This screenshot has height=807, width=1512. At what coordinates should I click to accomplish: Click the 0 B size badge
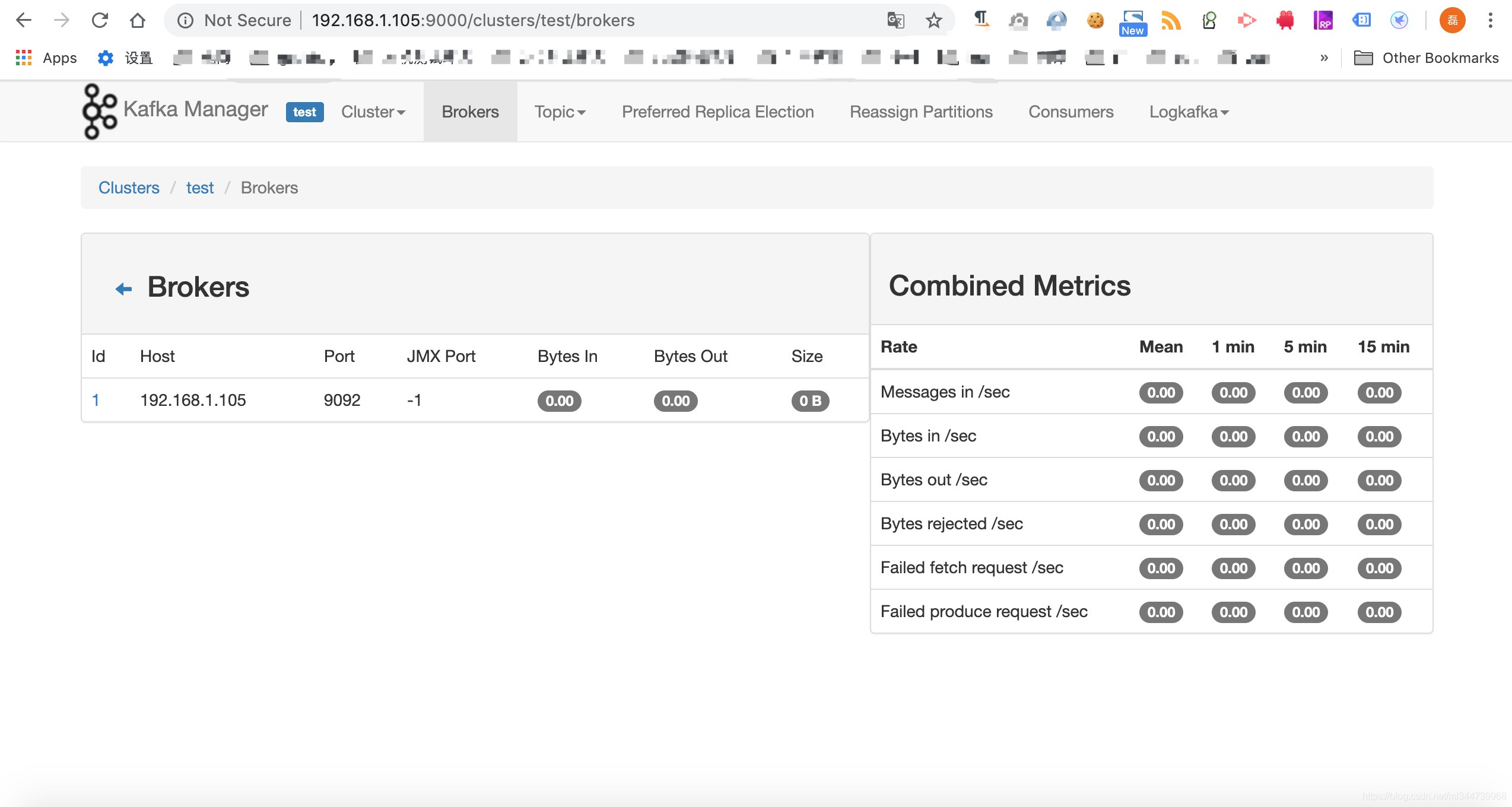tap(810, 401)
